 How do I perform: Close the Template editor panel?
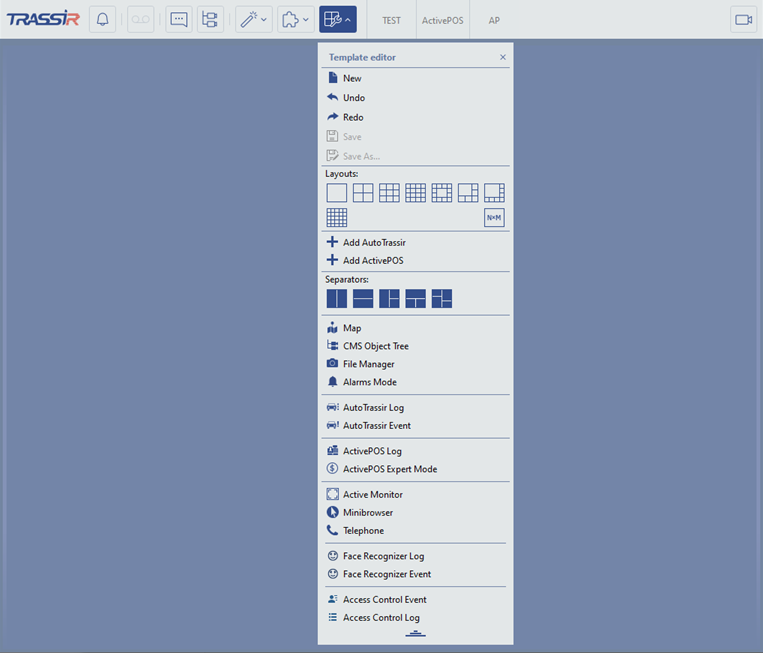click(503, 58)
